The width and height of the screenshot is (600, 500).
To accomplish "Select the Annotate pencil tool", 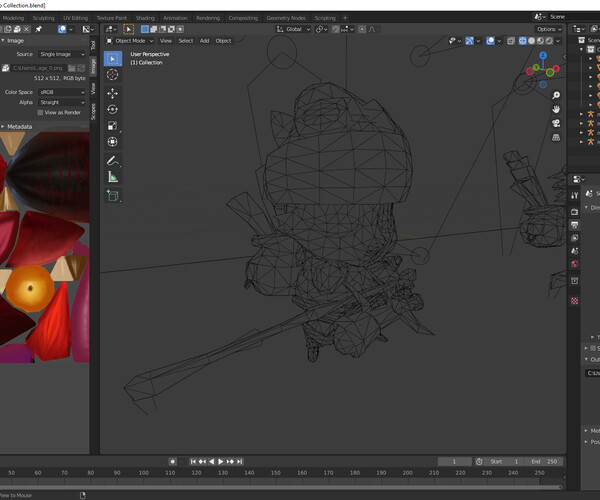I will (112, 160).
